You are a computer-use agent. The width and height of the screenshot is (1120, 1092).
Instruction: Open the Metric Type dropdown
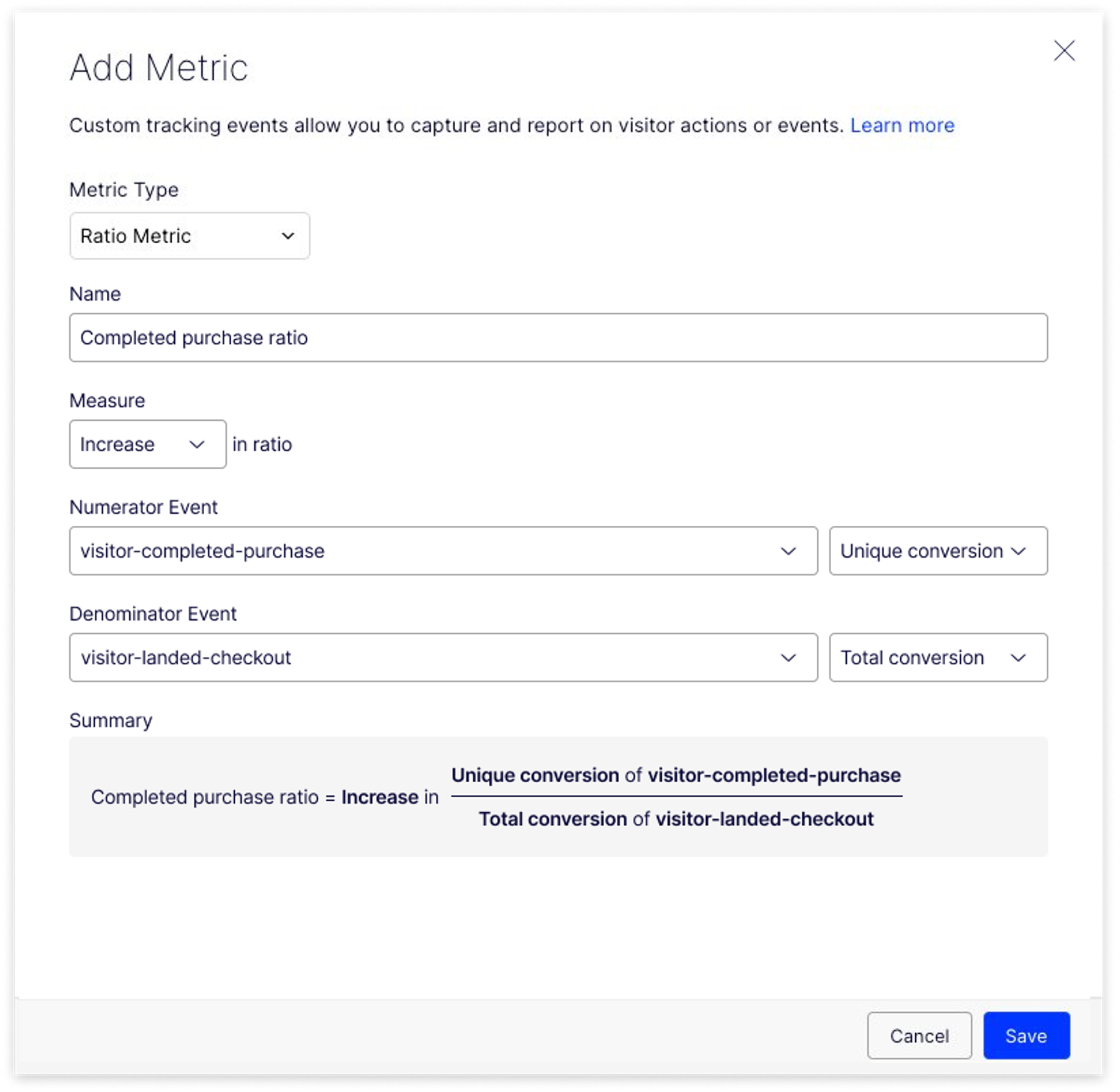point(189,236)
